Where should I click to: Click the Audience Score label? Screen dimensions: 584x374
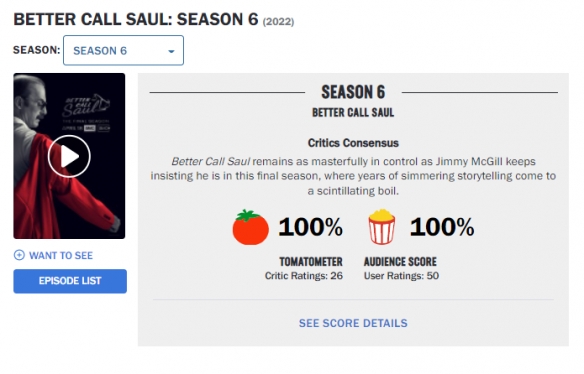[400, 262]
